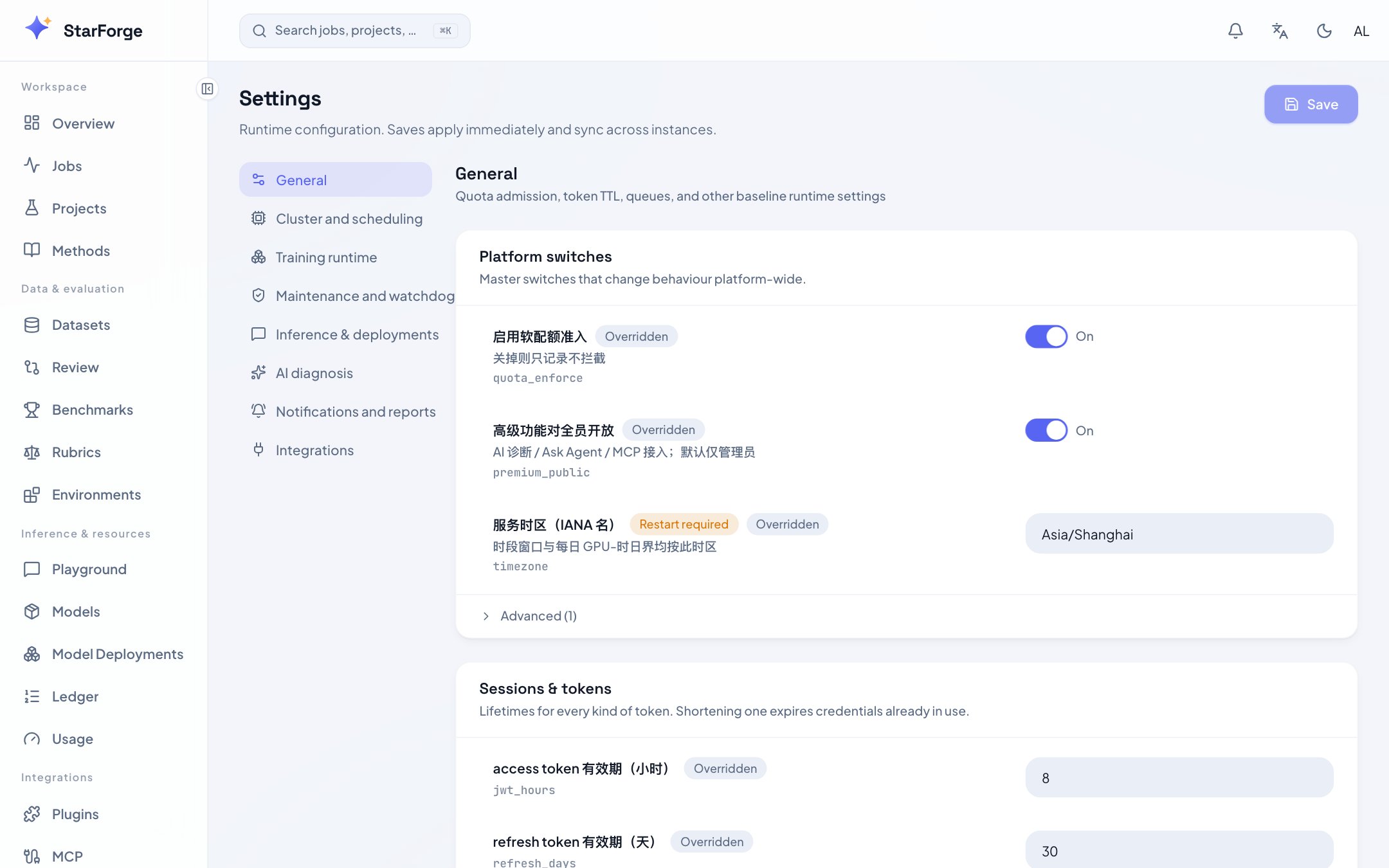
Task: Open Inference & deployments settings
Action: point(341,334)
